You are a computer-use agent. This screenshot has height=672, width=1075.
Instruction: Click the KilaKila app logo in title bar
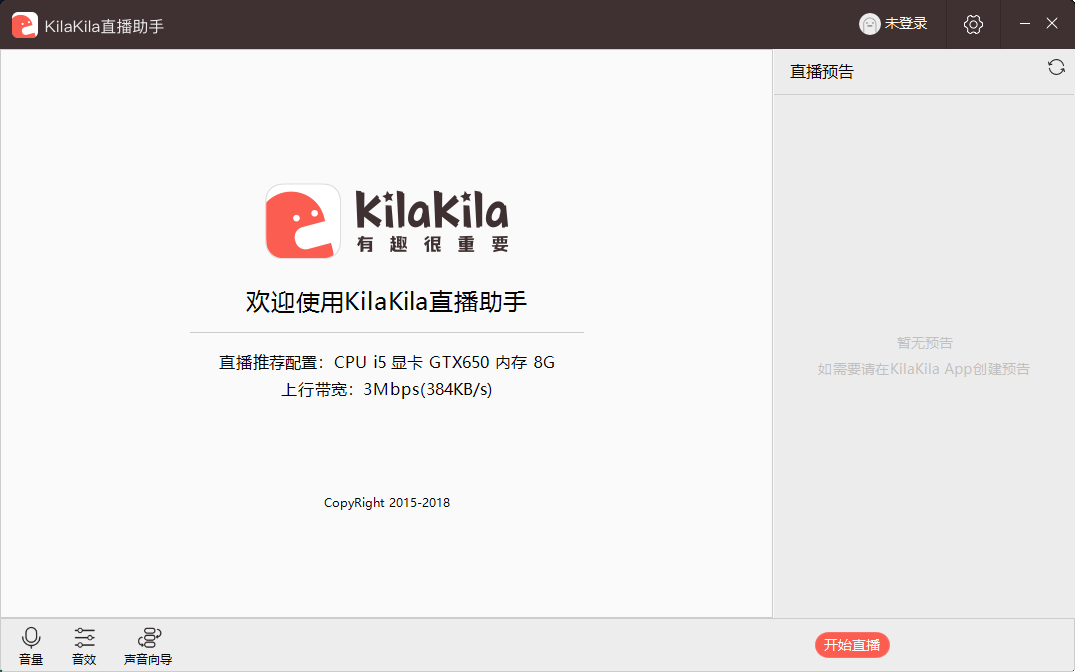(25, 25)
